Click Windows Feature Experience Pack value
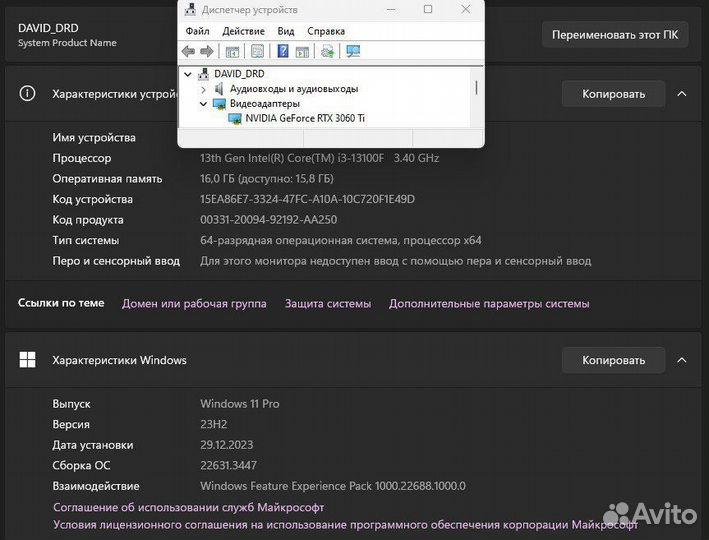The image size is (709, 540). 333,486
